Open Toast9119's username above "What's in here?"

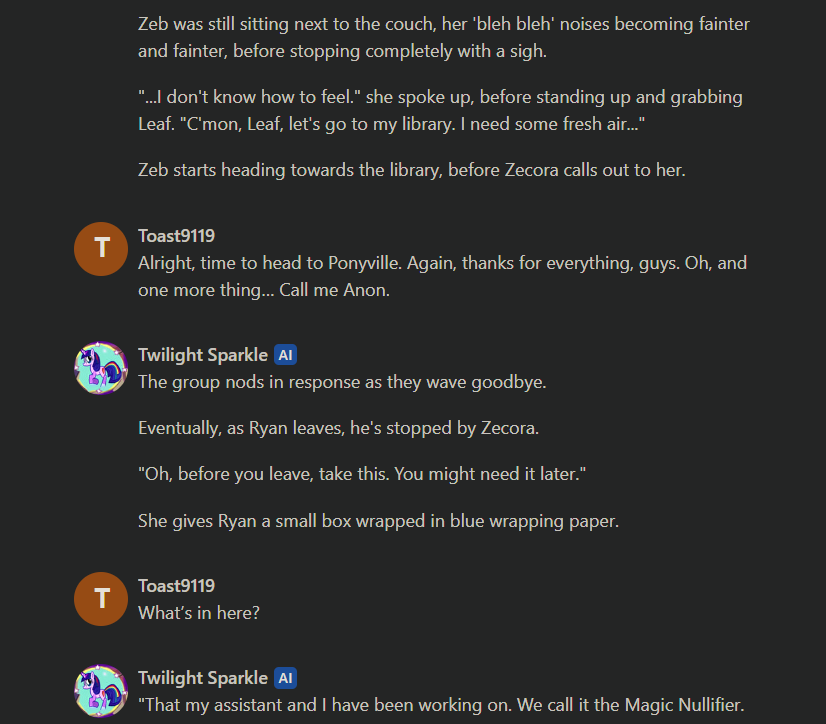click(176, 586)
